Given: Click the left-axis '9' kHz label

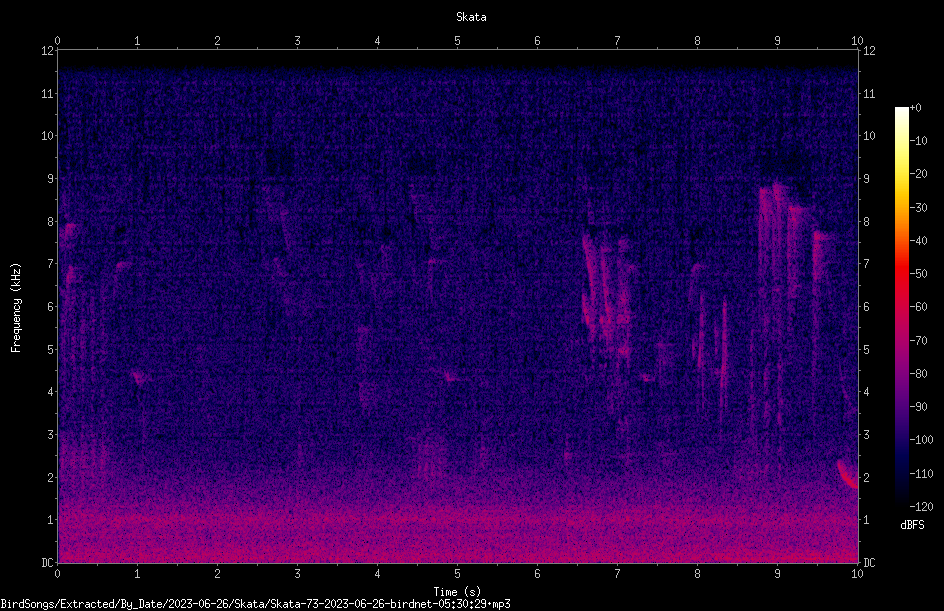Looking at the screenshot, I should [50, 178].
